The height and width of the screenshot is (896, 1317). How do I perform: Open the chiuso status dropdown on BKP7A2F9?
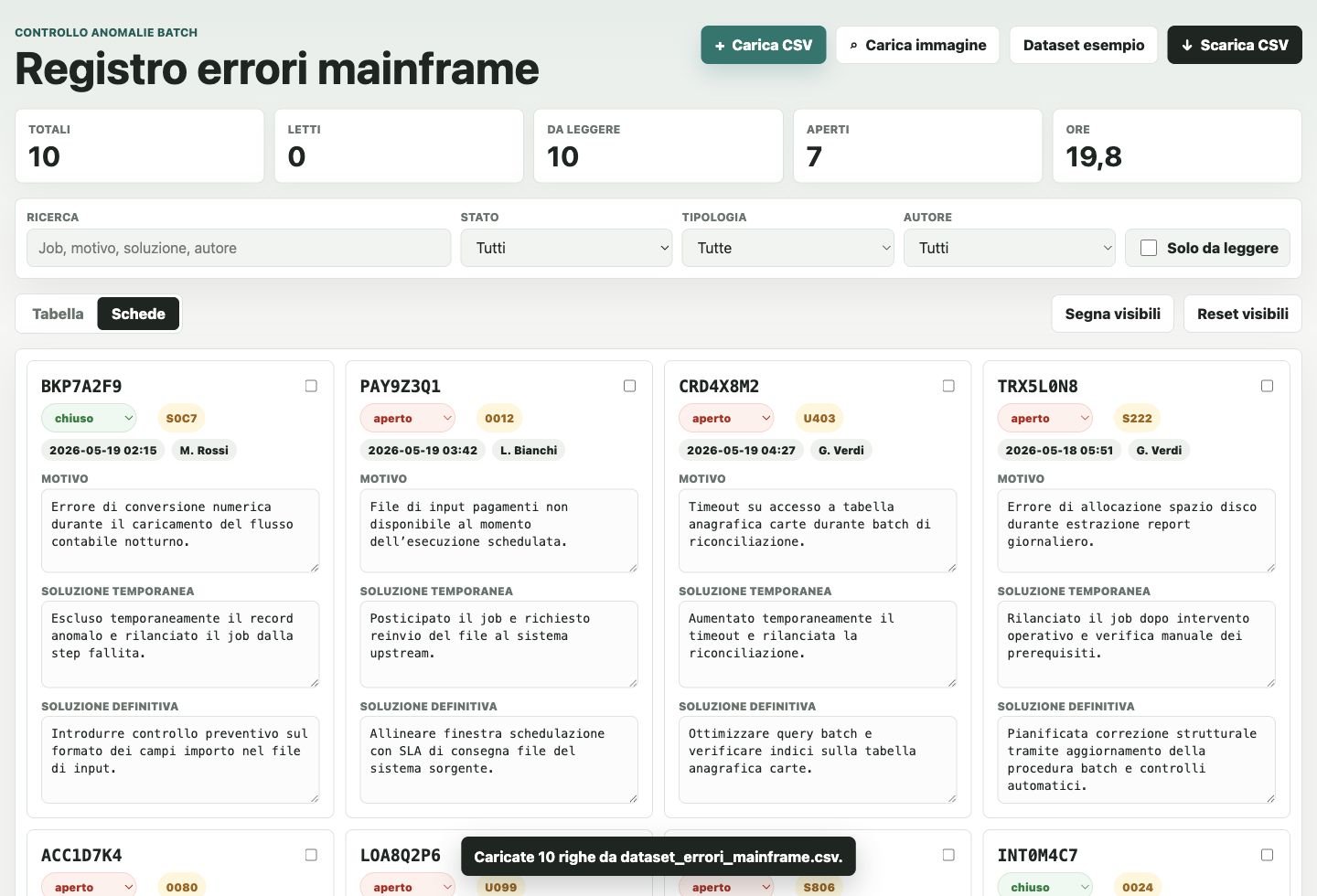point(89,418)
